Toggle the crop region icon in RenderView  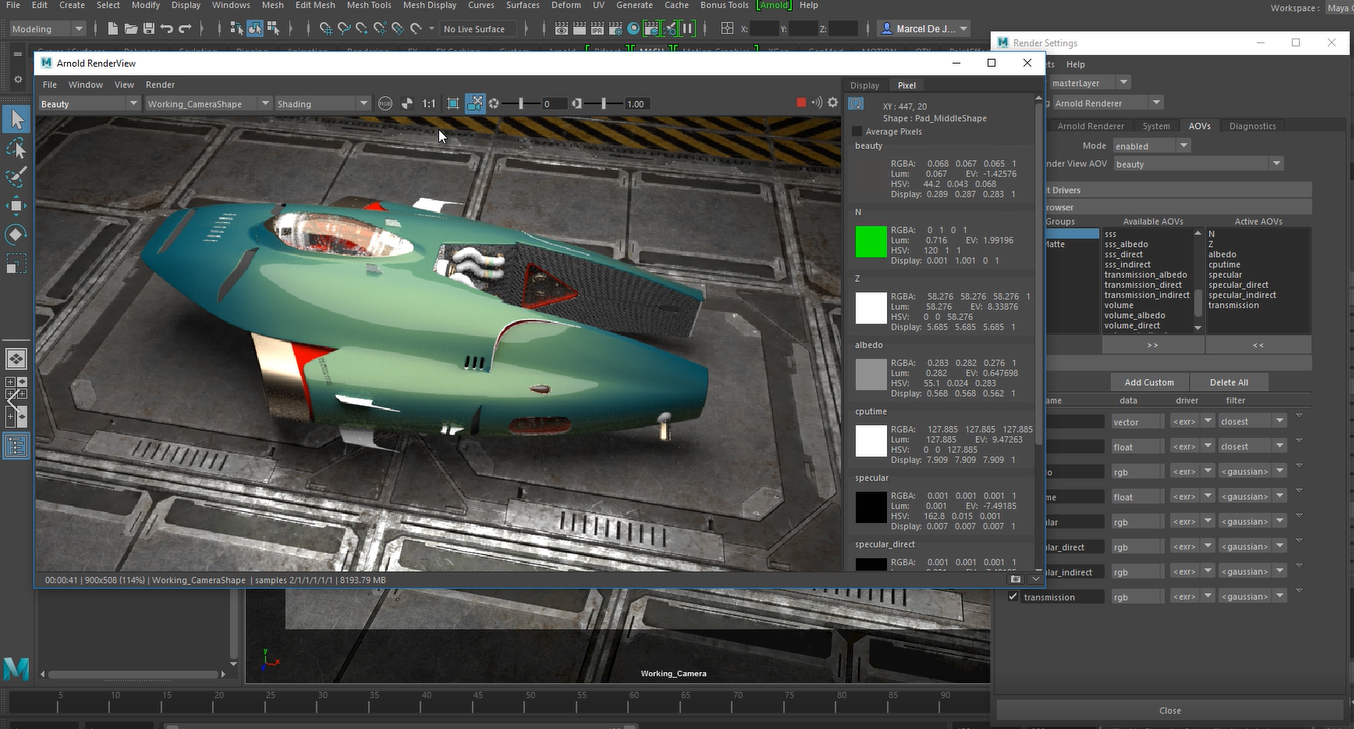click(453, 104)
